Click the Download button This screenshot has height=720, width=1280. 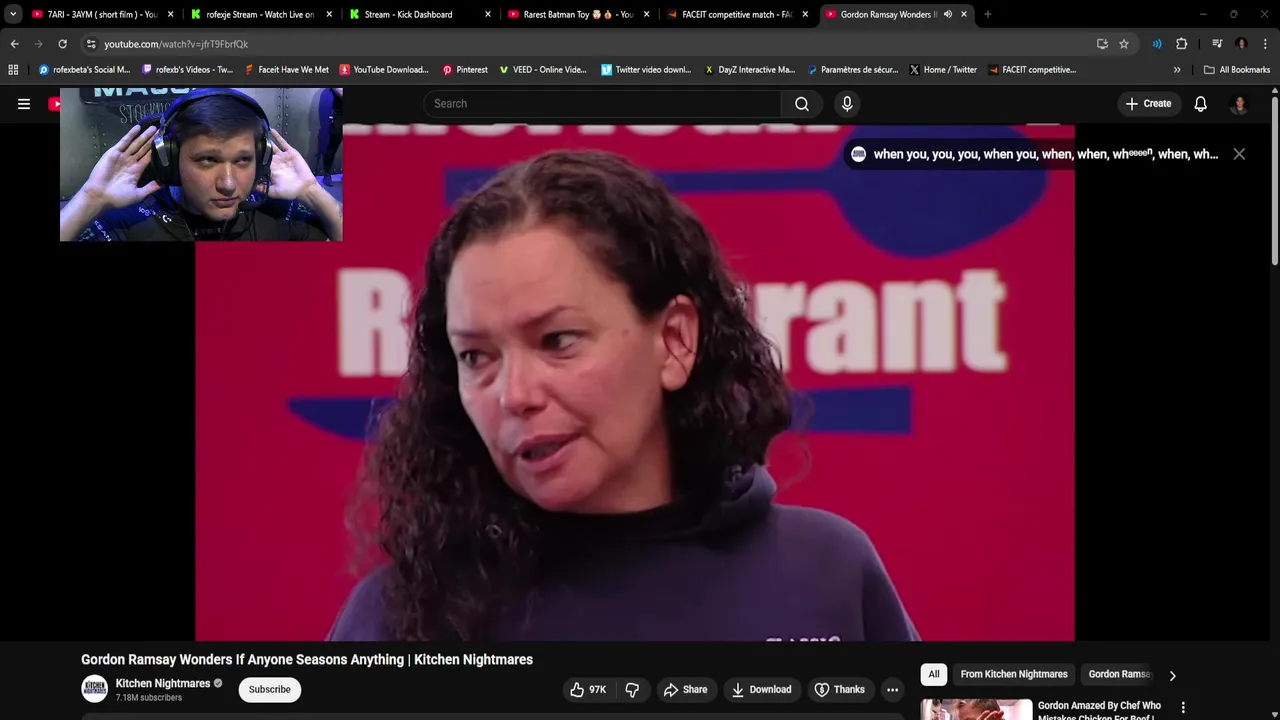tap(761, 690)
